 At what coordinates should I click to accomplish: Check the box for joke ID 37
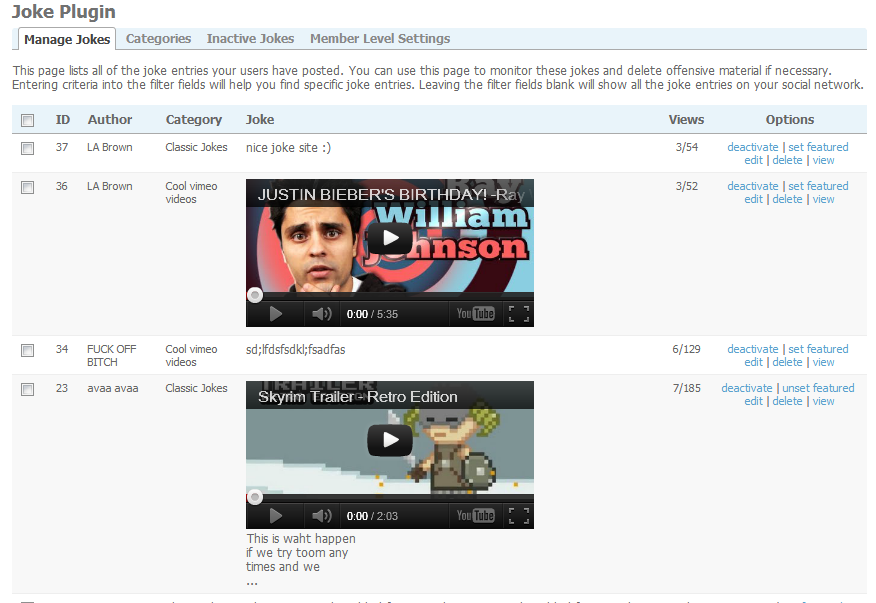(x=27, y=148)
